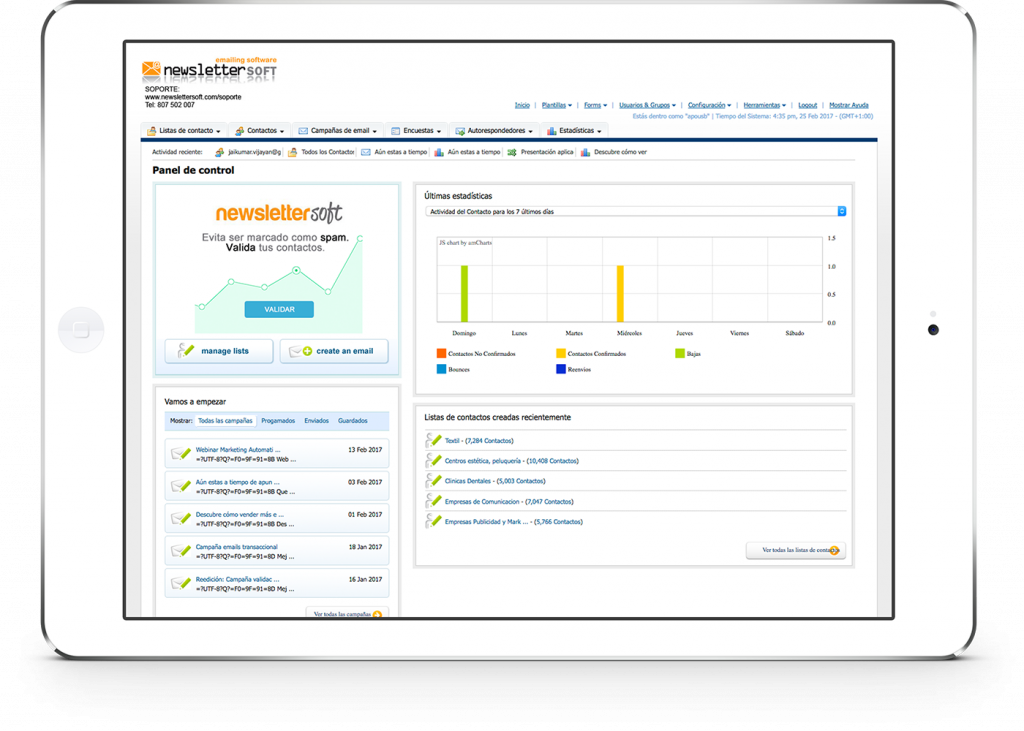The height and width of the screenshot is (731, 1024).
Task: Expand the Configuración top menu
Action: (709, 105)
